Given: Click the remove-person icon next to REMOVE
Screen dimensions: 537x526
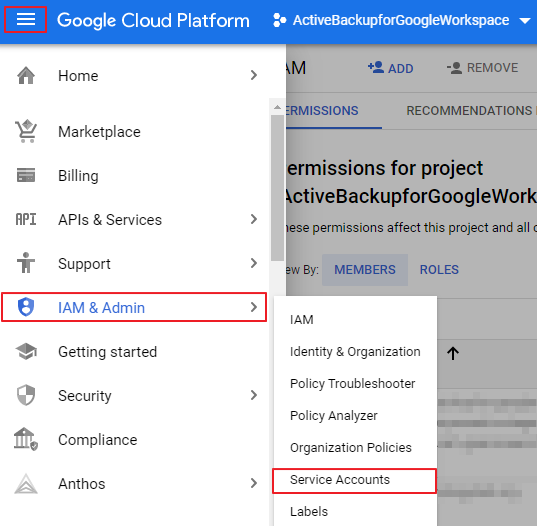Looking at the screenshot, I should click(x=454, y=68).
